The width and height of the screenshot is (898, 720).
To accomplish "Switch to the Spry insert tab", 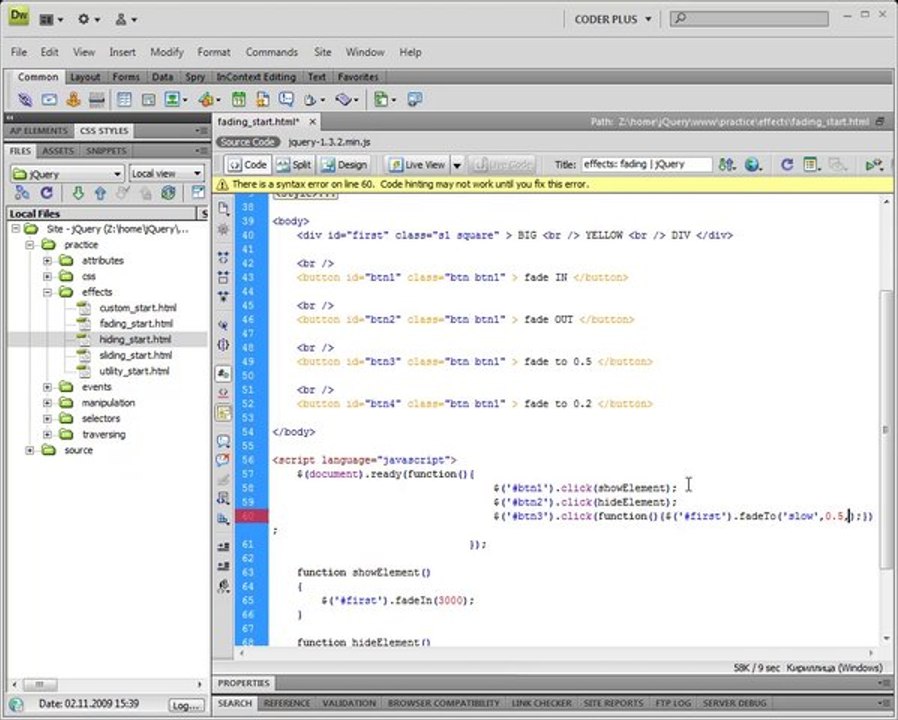I will pyautogui.click(x=195, y=77).
